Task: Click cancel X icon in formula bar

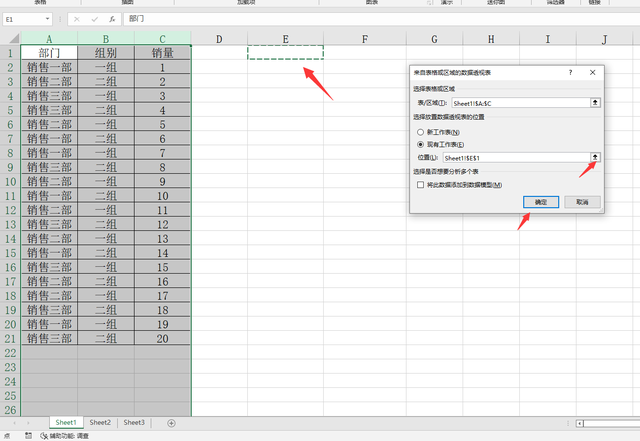Action: [77, 19]
